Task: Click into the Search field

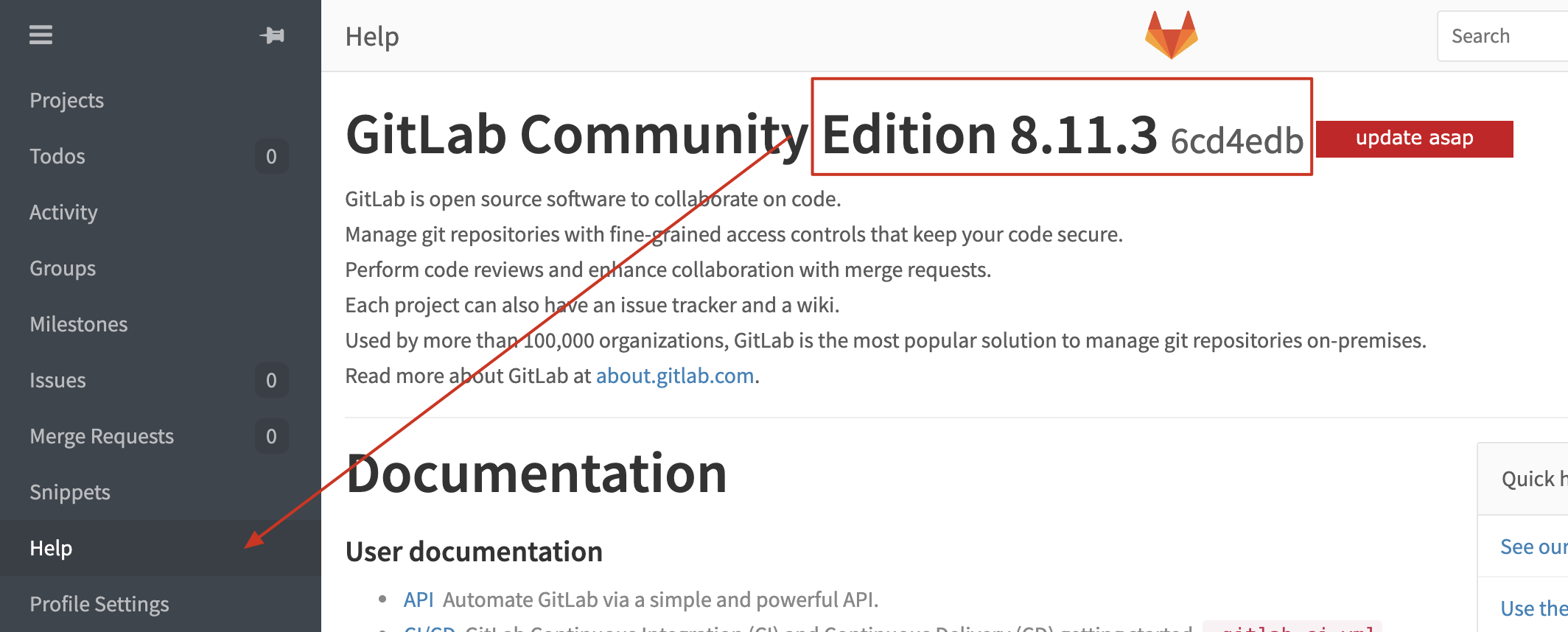Action: (1503, 35)
